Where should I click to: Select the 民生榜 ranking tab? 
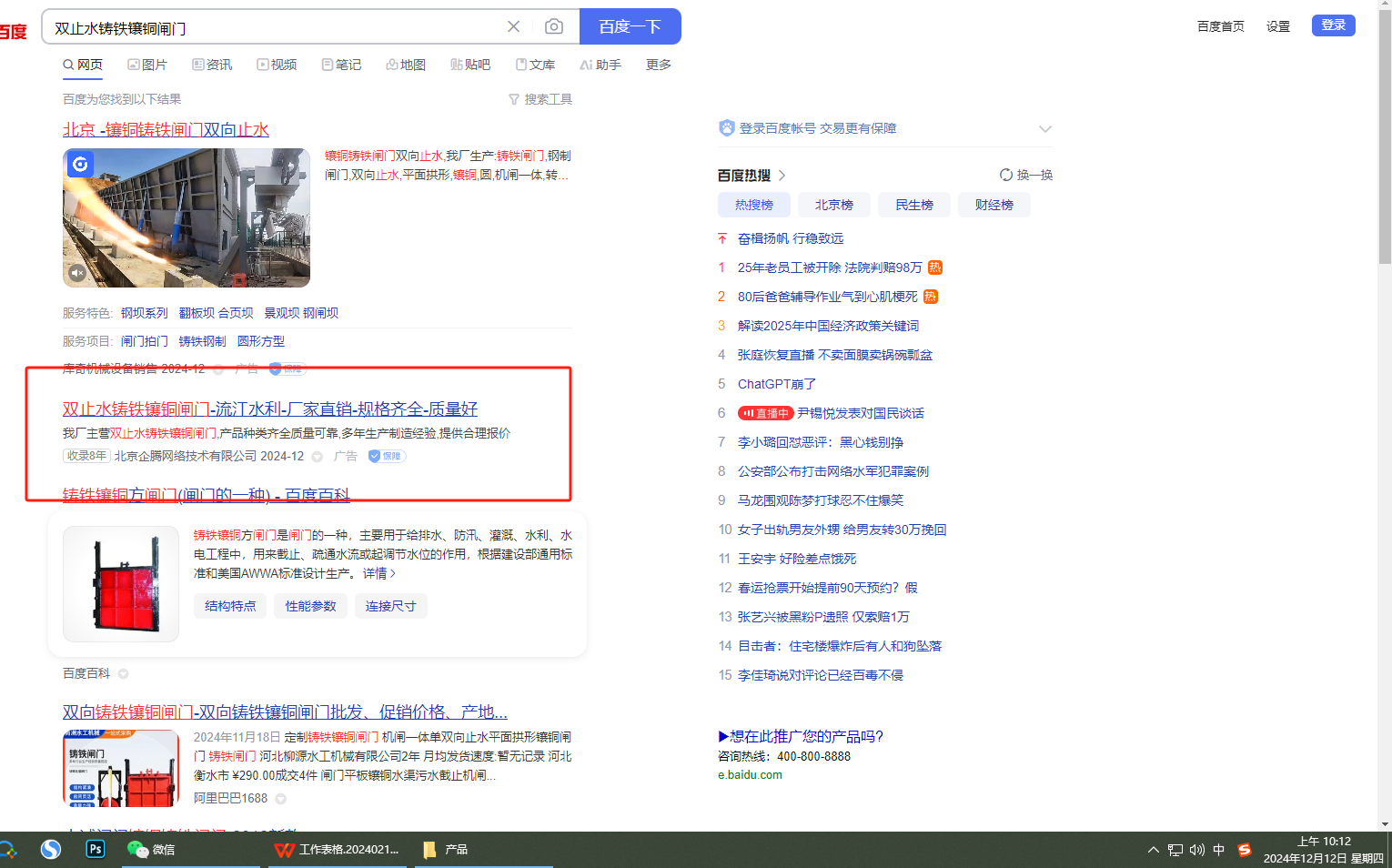coord(914,205)
